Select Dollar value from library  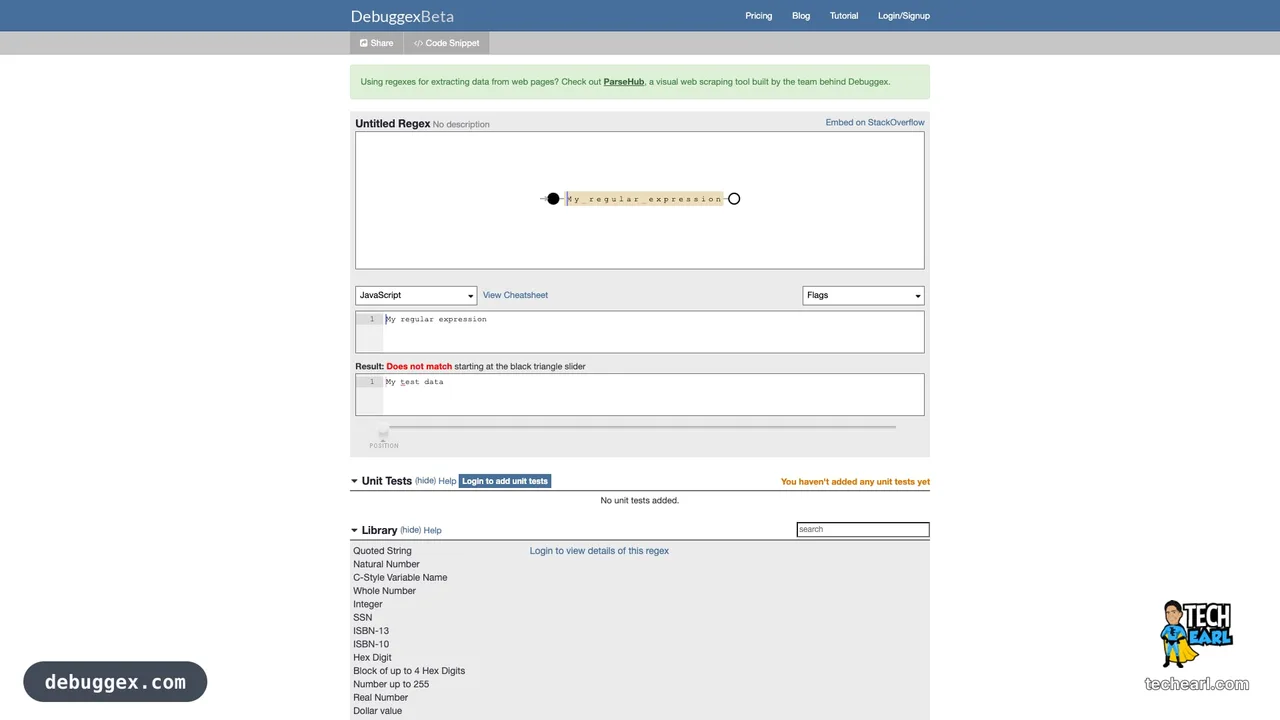[377, 711]
